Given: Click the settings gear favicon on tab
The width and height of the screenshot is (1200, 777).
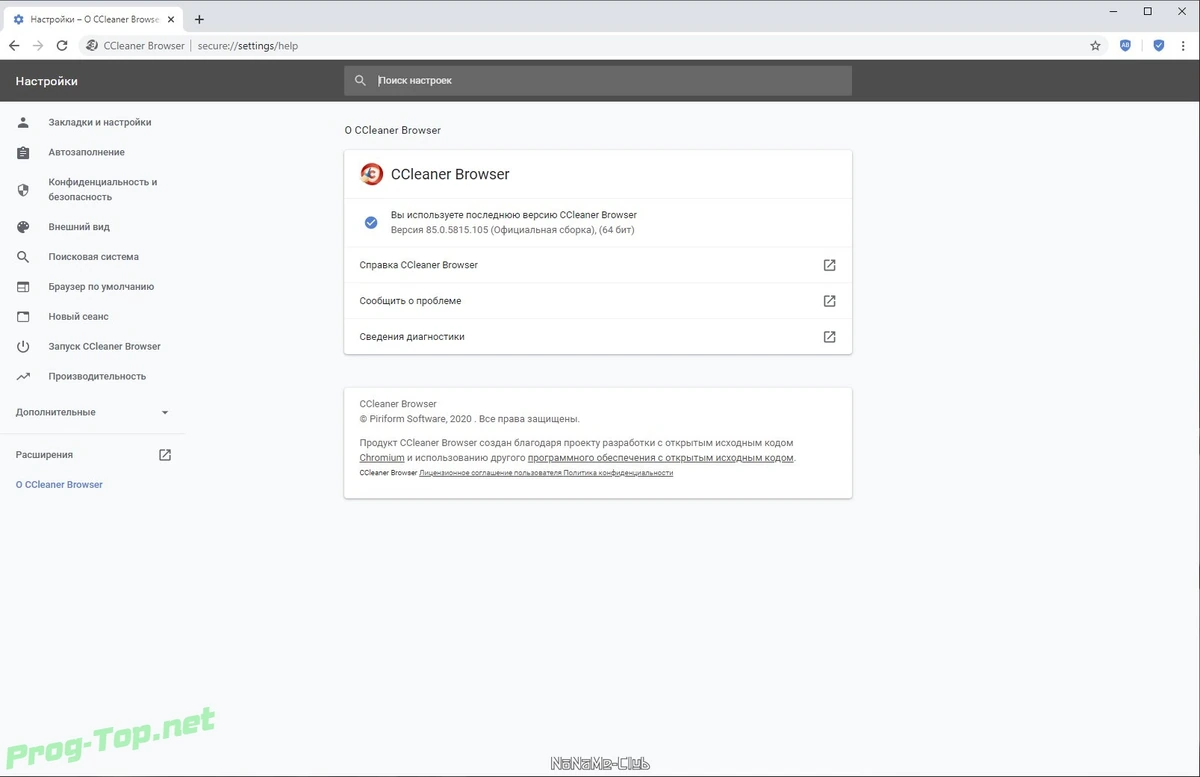Looking at the screenshot, I should click(18, 19).
